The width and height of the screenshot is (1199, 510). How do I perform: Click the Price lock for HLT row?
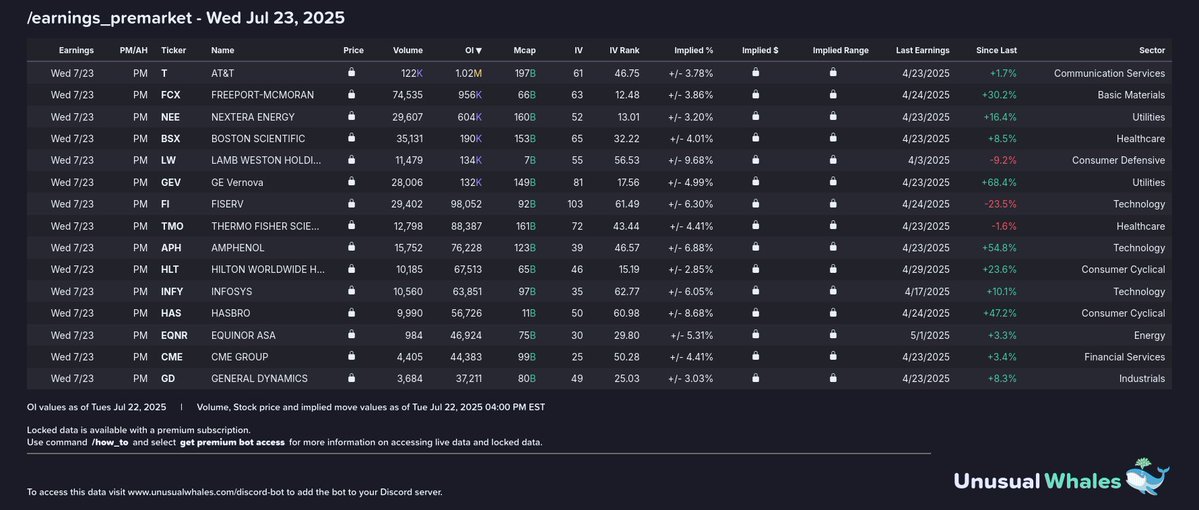[x=351, y=269]
